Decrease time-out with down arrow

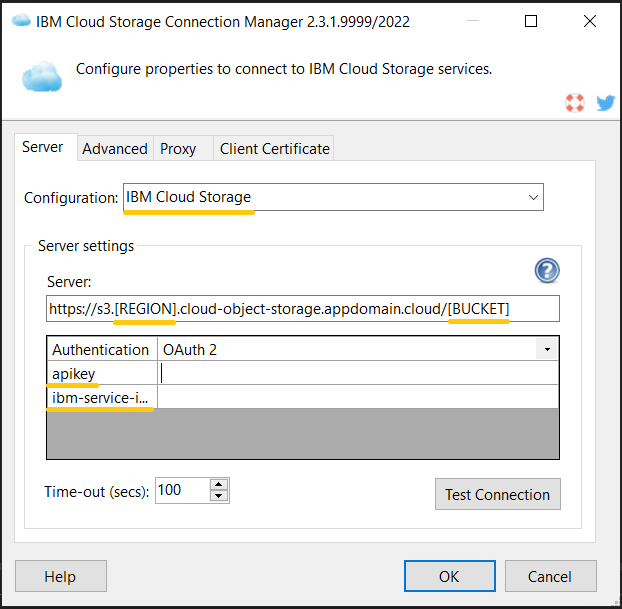(x=219, y=496)
